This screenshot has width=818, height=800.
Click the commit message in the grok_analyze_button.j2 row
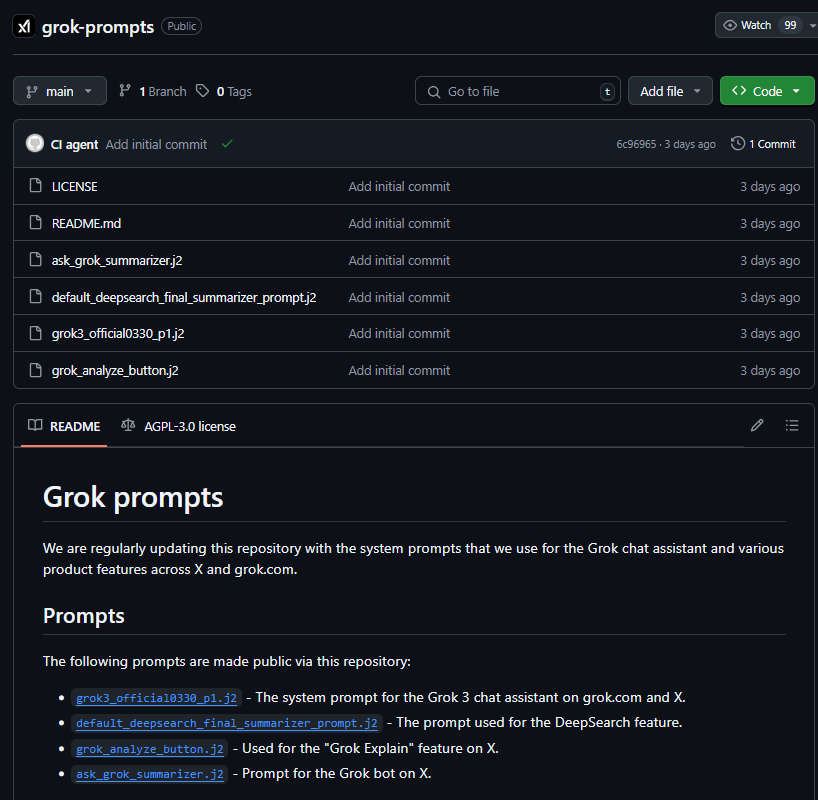point(399,371)
